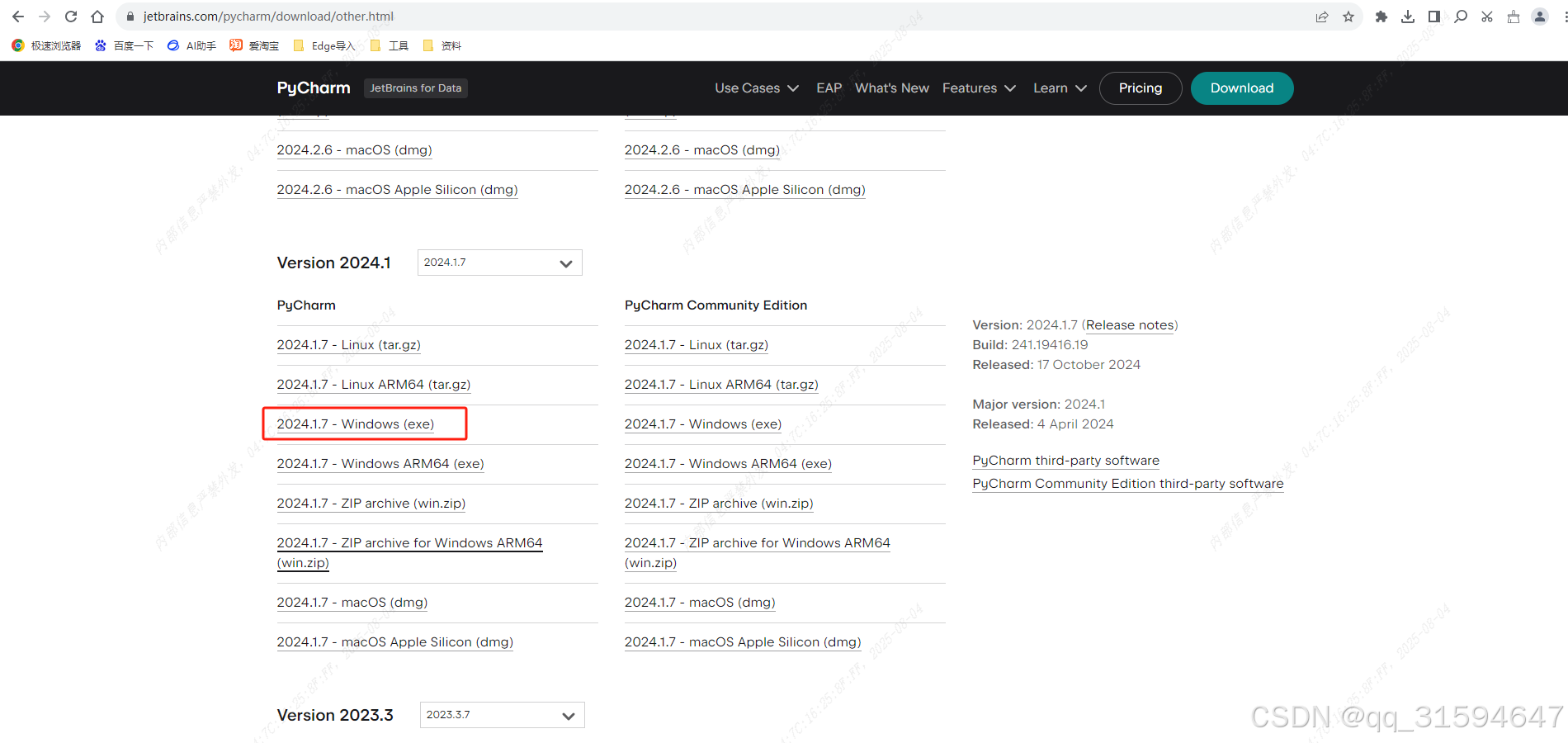Click the 'PyCharm Community Edition' column heading
This screenshot has height=743, width=1568.
[x=716, y=305]
